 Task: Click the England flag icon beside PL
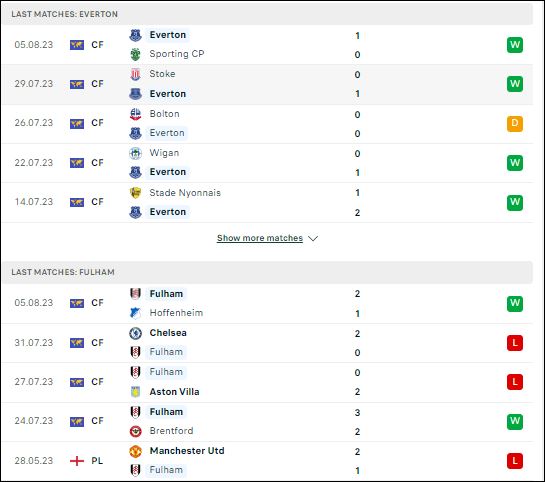click(x=77, y=461)
